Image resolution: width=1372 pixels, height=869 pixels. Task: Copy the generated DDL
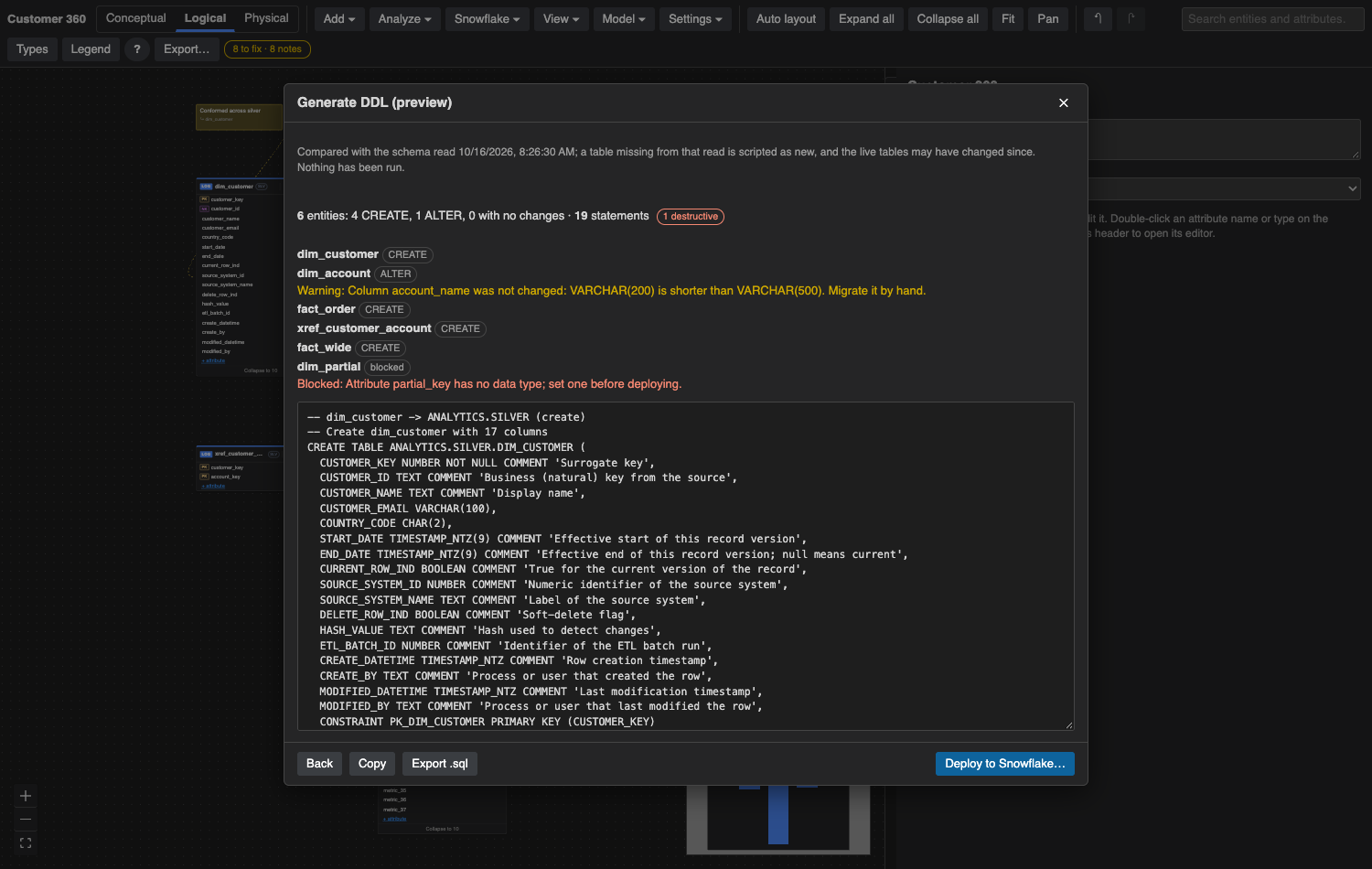(372, 764)
